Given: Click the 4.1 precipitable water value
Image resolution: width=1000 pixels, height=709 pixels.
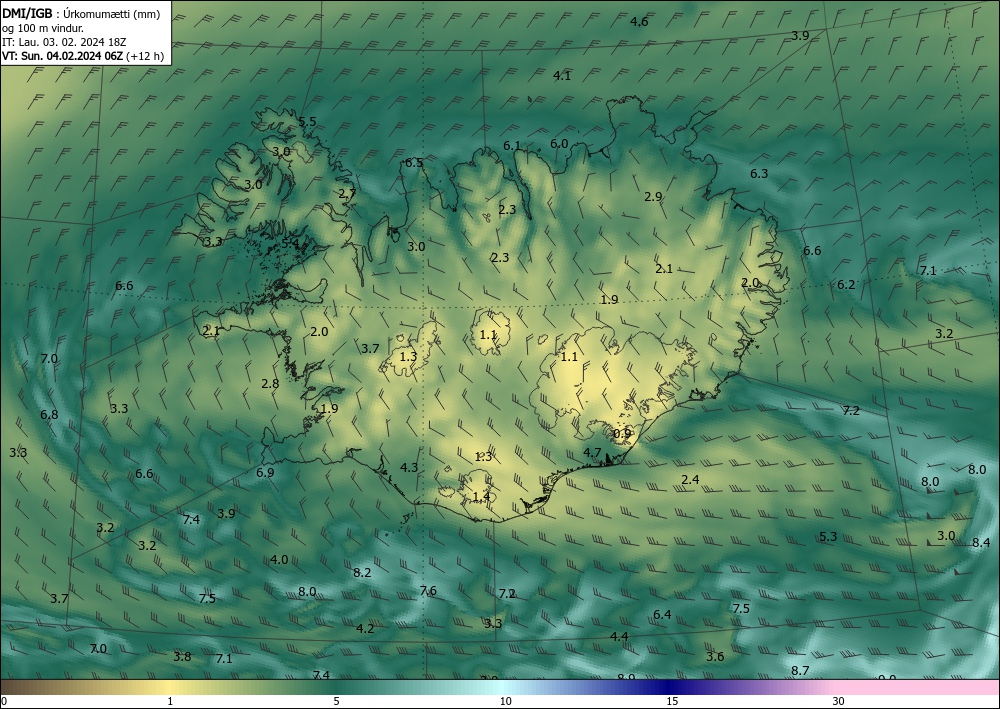Looking at the screenshot, I should (562, 76).
